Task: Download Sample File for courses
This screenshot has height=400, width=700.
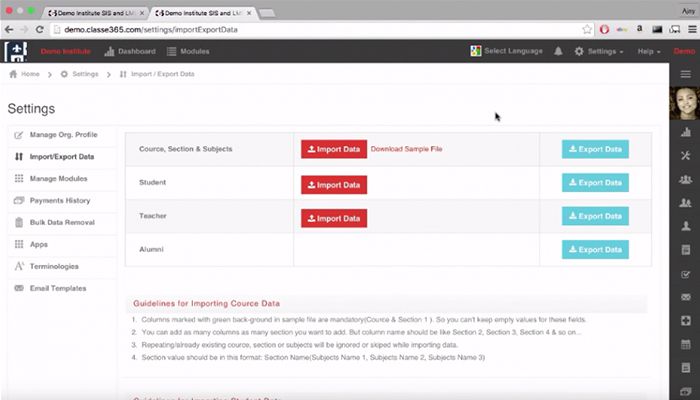Action: click(406, 149)
